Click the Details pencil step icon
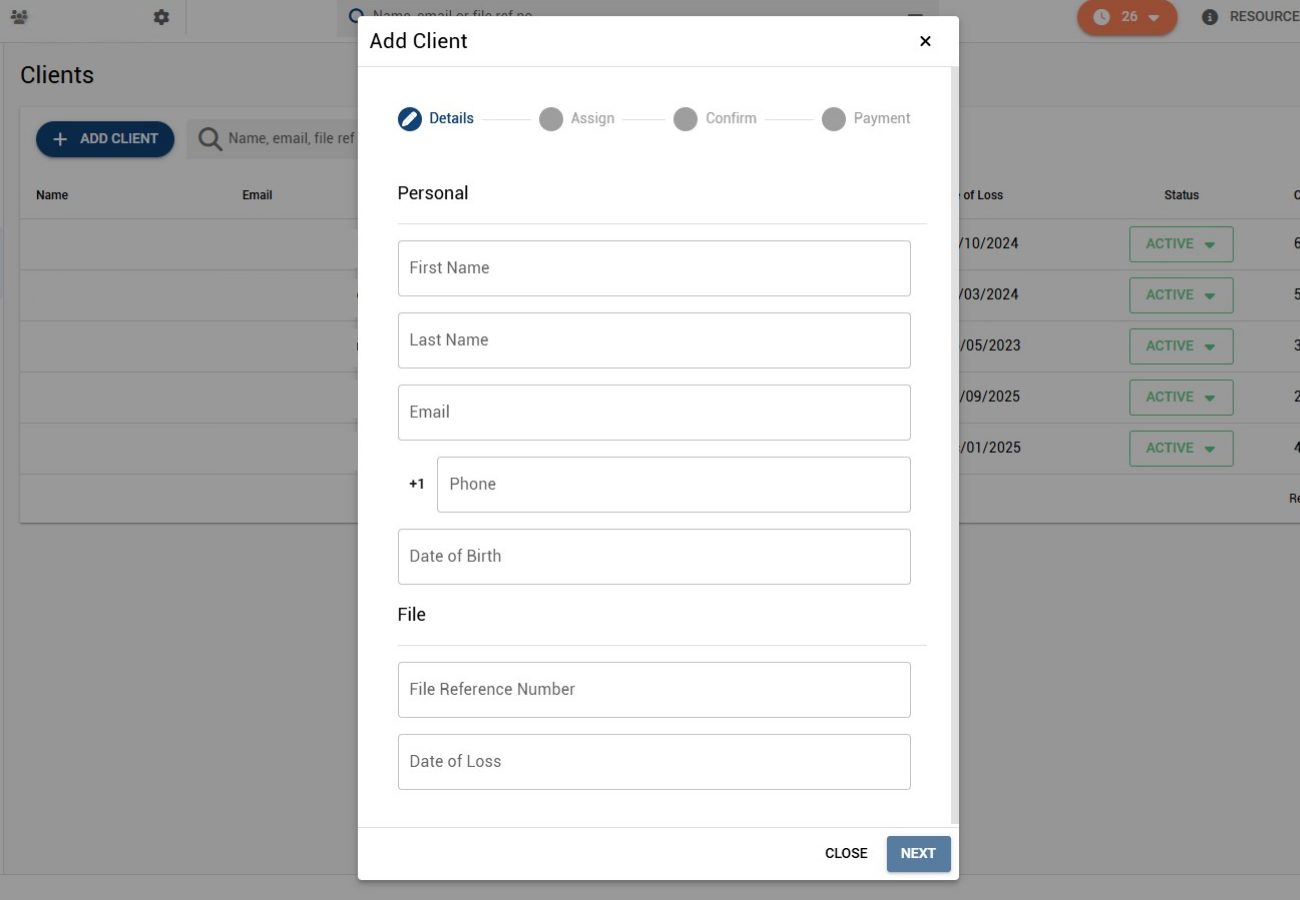Screen dimensions: 1300x900 click(x=410, y=119)
